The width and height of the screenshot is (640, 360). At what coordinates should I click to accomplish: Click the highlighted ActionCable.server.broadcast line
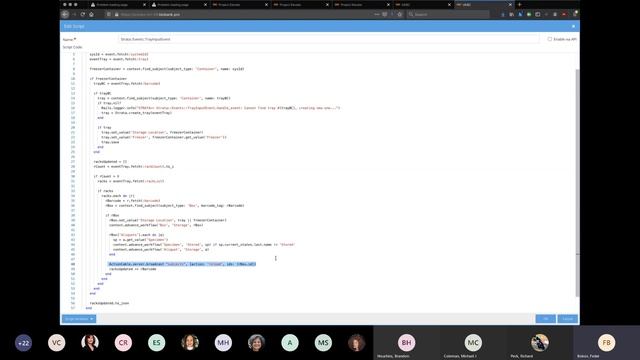click(x=182, y=264)
